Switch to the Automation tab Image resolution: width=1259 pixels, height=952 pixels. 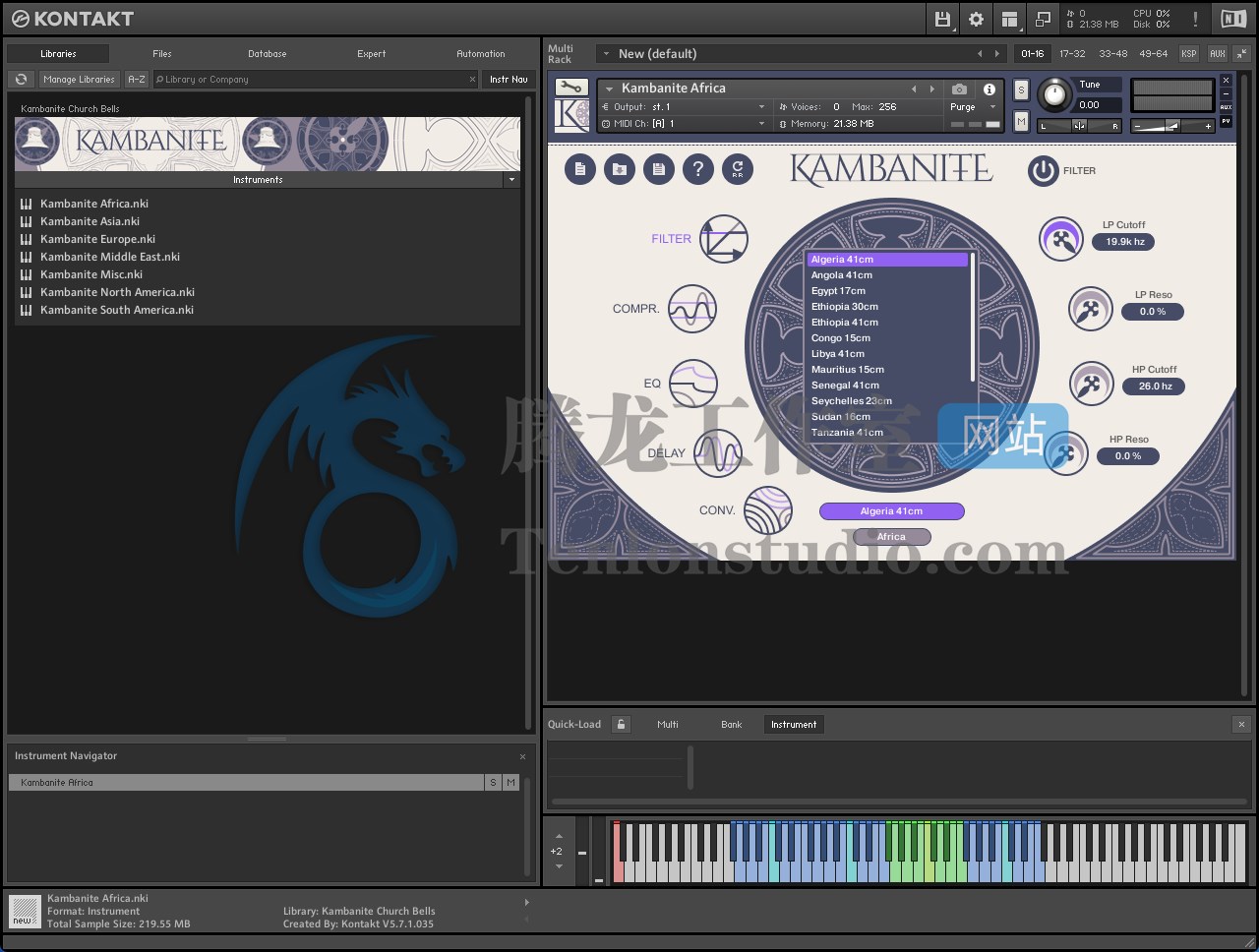(x=481, y=54)
